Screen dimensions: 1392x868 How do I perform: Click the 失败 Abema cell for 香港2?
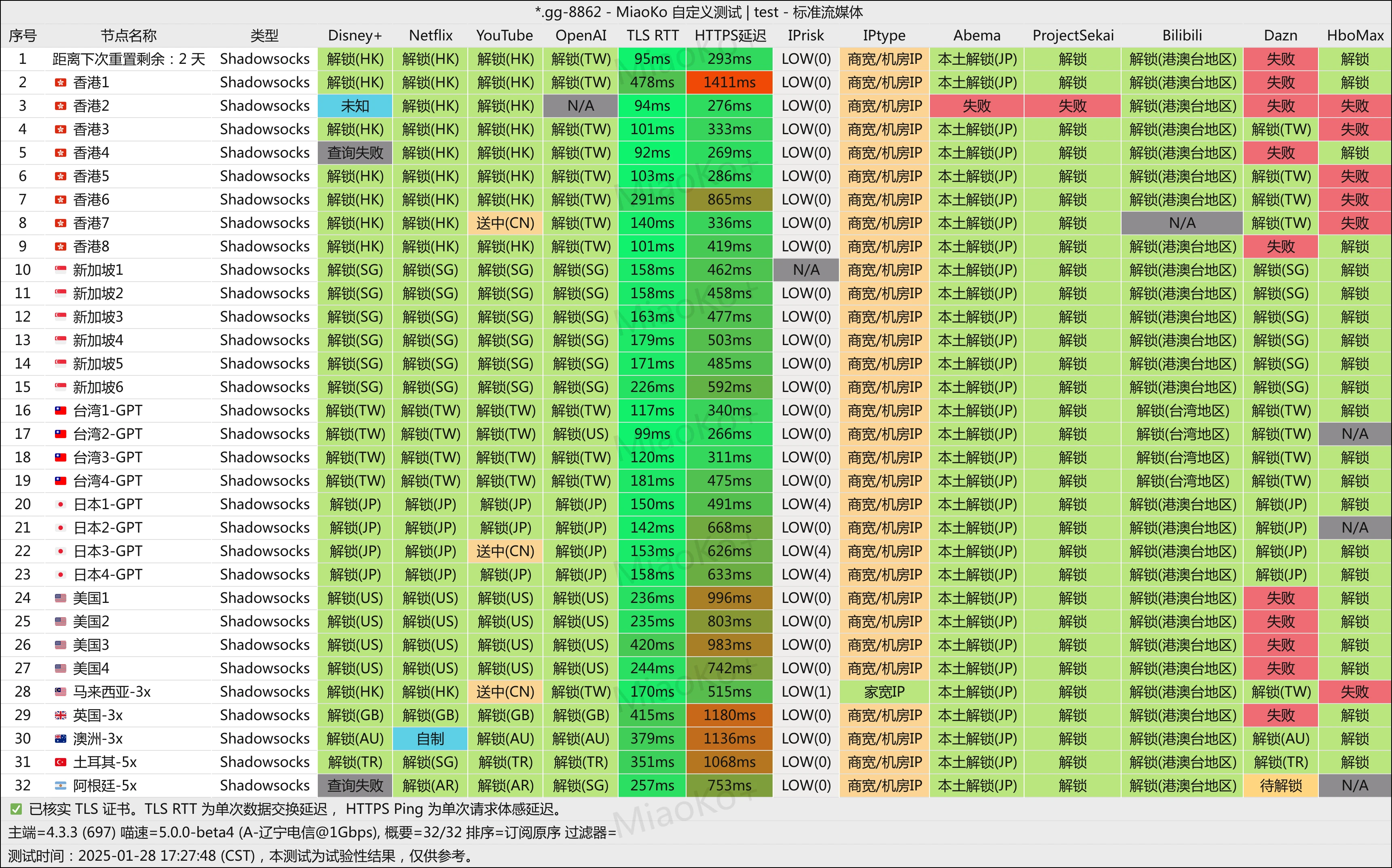point(976,106)
